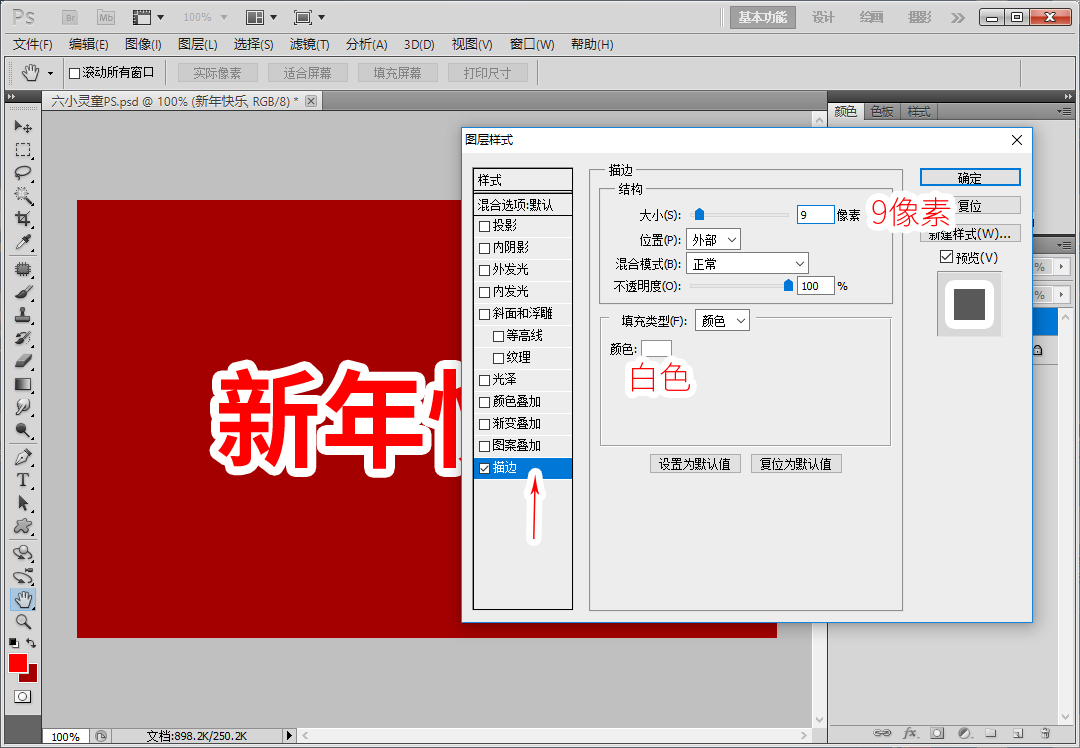Screen dimensions: 1080x748
Task: Select the Zoom tool in toolbox
Action: coord(23,622)
